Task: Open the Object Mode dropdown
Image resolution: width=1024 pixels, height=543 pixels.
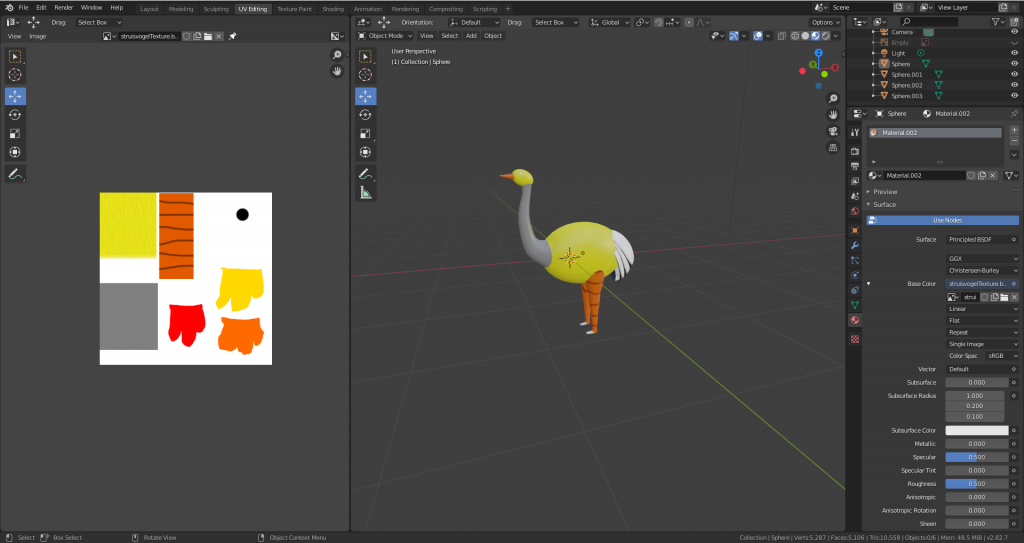Action: coord(385,36)
